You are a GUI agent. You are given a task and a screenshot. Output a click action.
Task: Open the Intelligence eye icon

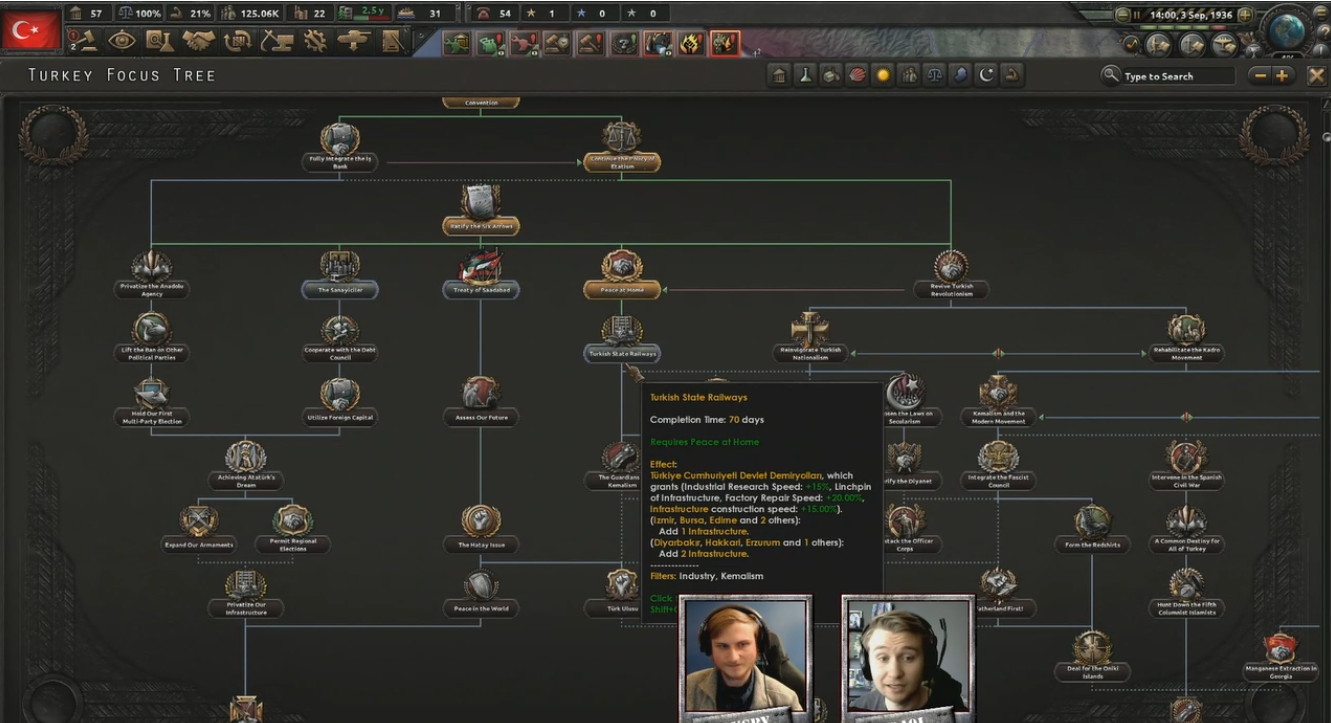[122, 40]
